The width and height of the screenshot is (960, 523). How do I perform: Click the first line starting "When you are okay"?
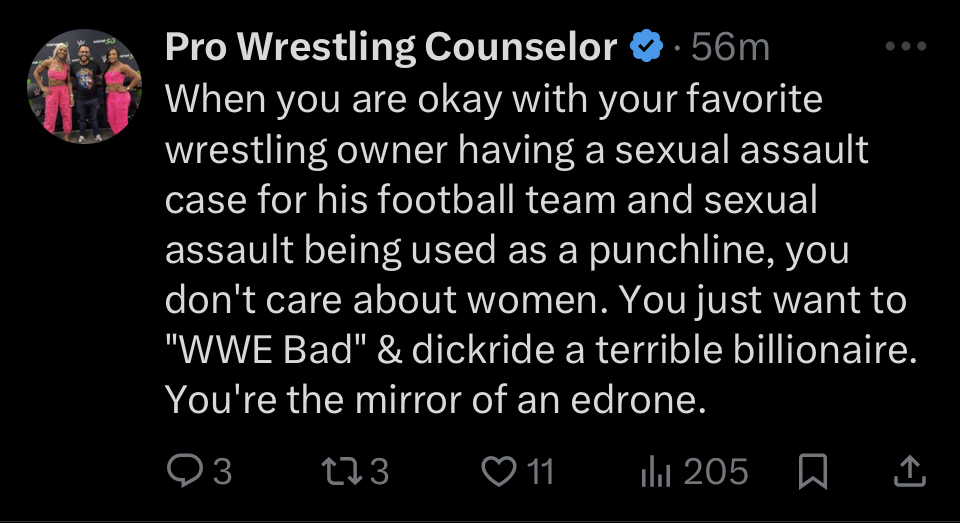coord(493,100)
